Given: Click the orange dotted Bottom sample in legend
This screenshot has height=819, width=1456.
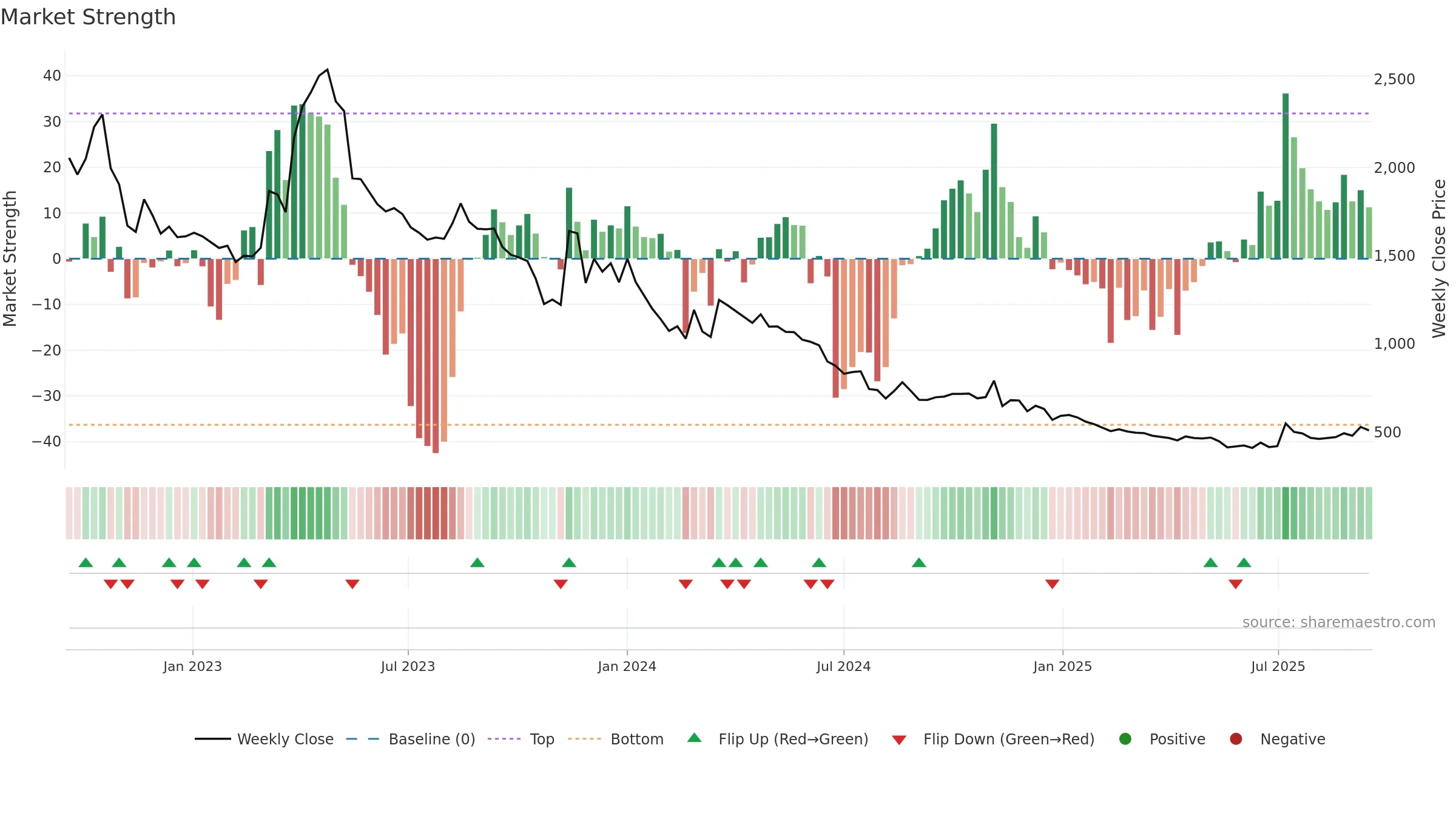Looking at the screenshot, I should pyautogui.click(x=584, y=739).
